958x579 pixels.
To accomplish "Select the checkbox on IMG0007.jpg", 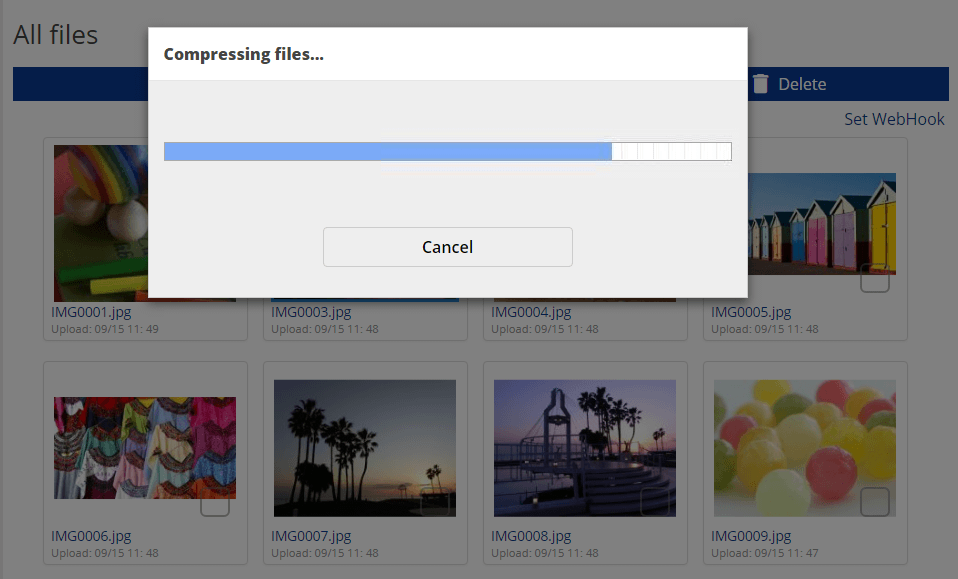I will [x=434, y=504].
